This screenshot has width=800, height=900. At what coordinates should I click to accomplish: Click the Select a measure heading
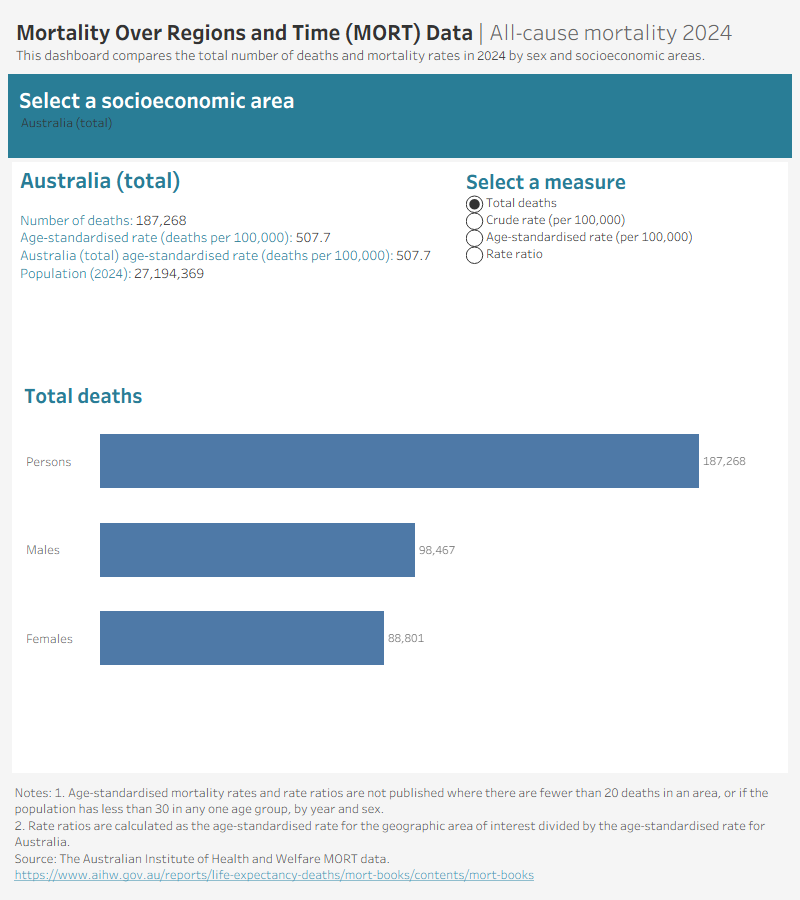coord(546,182)
